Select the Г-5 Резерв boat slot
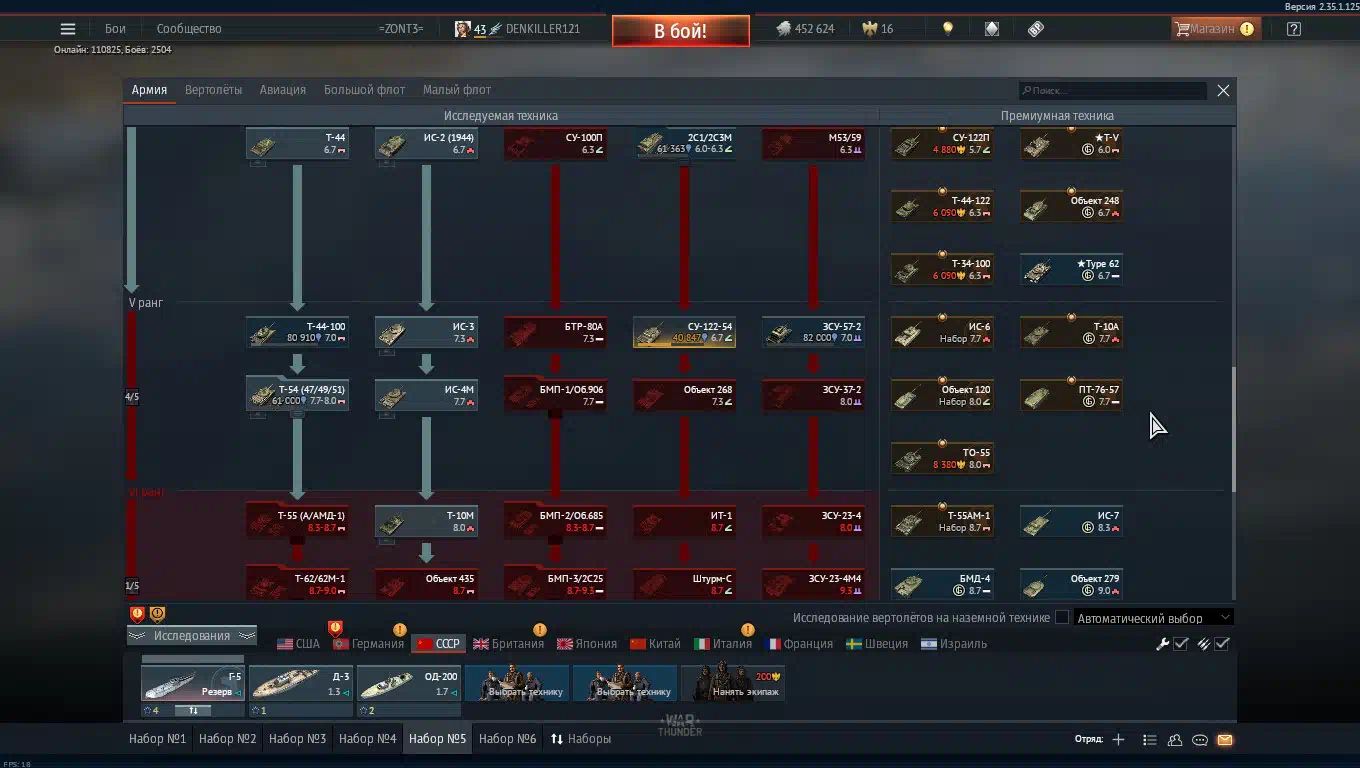1360x768 pixels. pyautogui.click(x=193, y=684)
